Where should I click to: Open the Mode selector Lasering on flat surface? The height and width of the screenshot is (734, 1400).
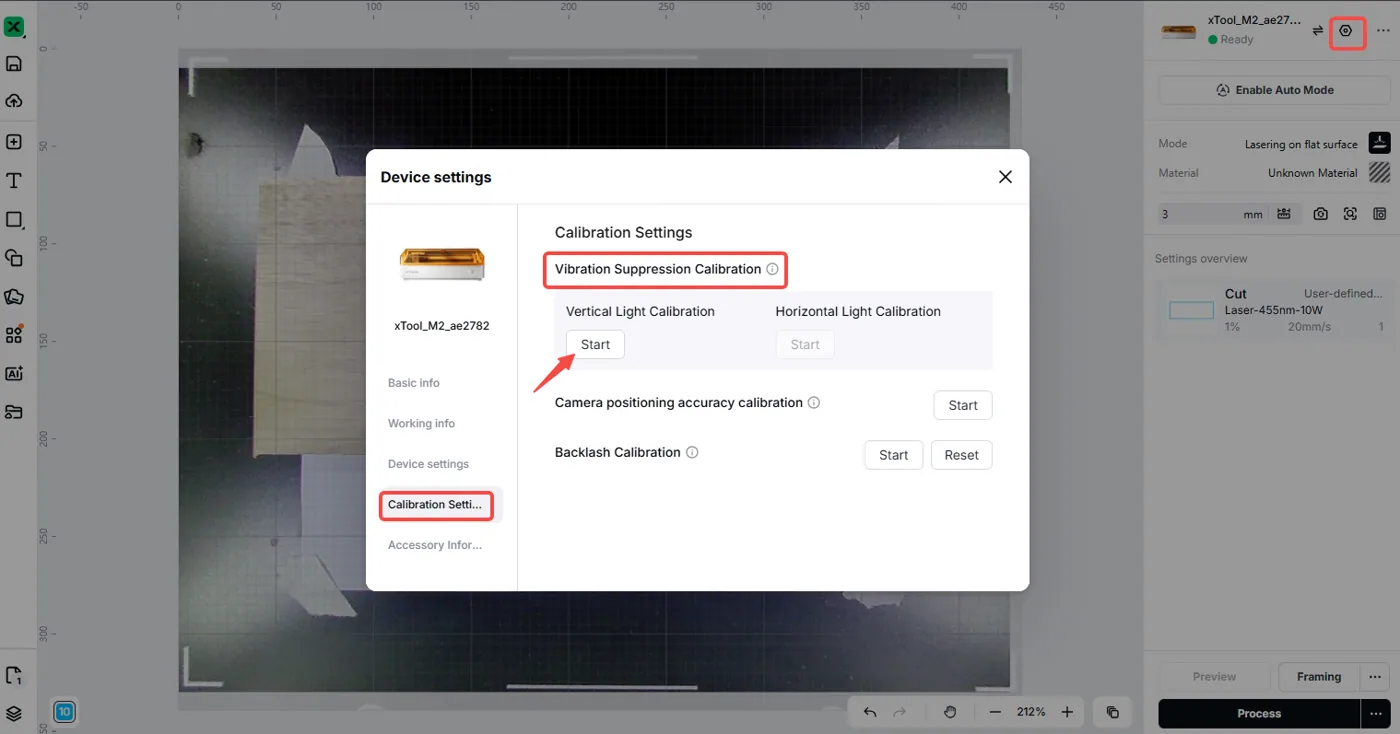[x=1316, y=144]
